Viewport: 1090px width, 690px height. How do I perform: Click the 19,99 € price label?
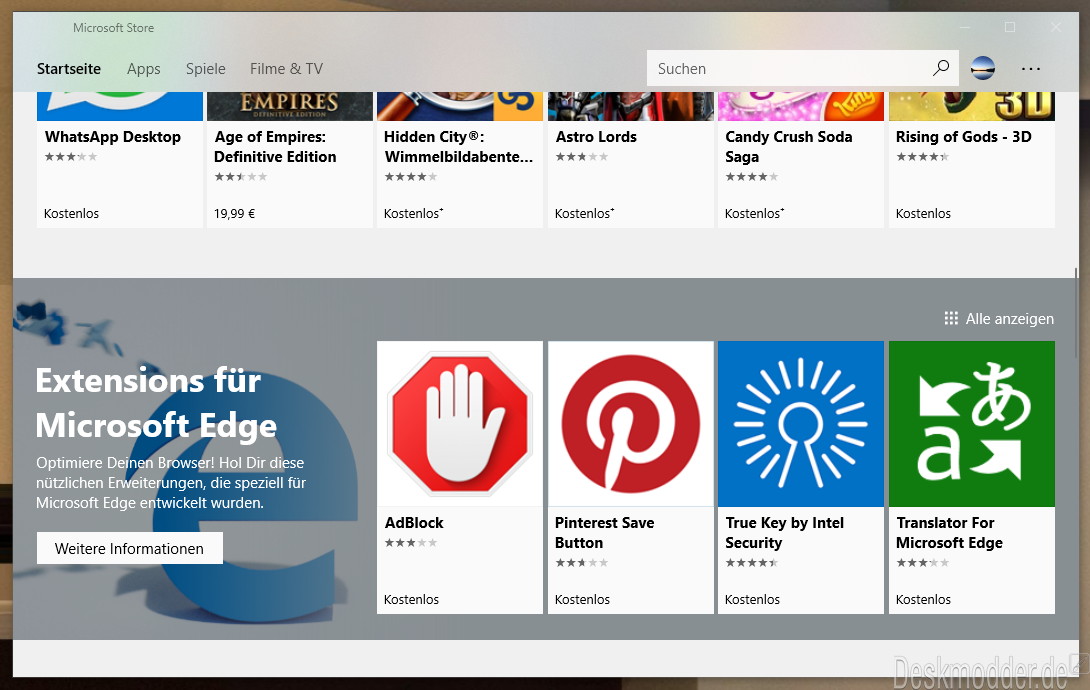[x=234, y=213]
